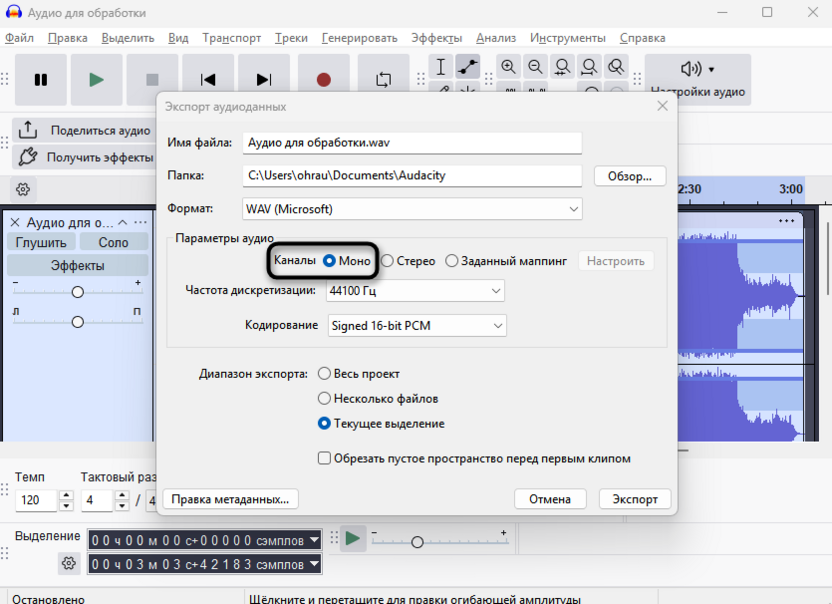Close the Export Audio dialog
This screenshot has height=604, width=832.
[x=662, y=106]
